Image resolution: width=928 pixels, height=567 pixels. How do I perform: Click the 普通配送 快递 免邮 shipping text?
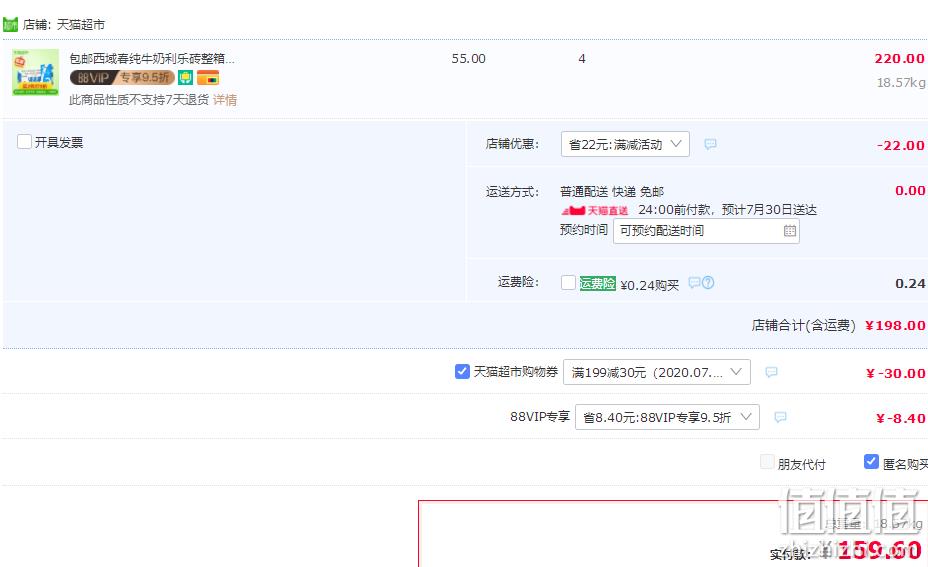click(x=612, y=192)
